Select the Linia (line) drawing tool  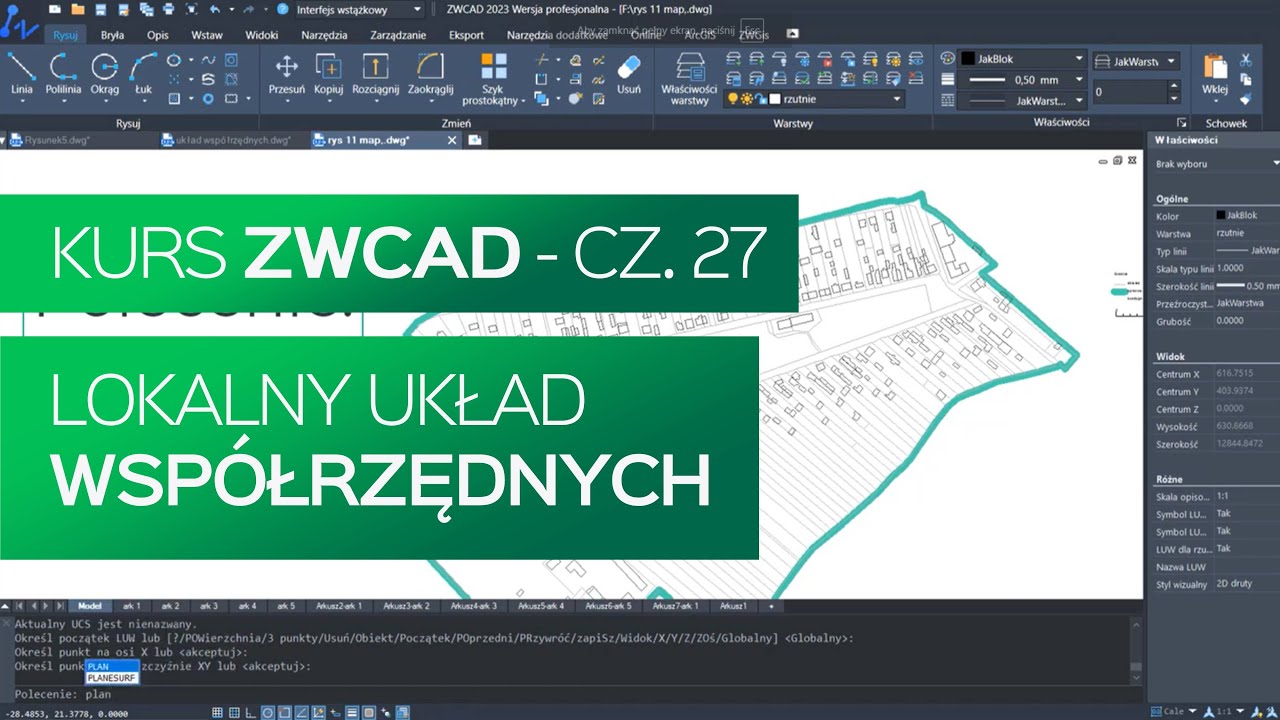[x=22, y=73]
